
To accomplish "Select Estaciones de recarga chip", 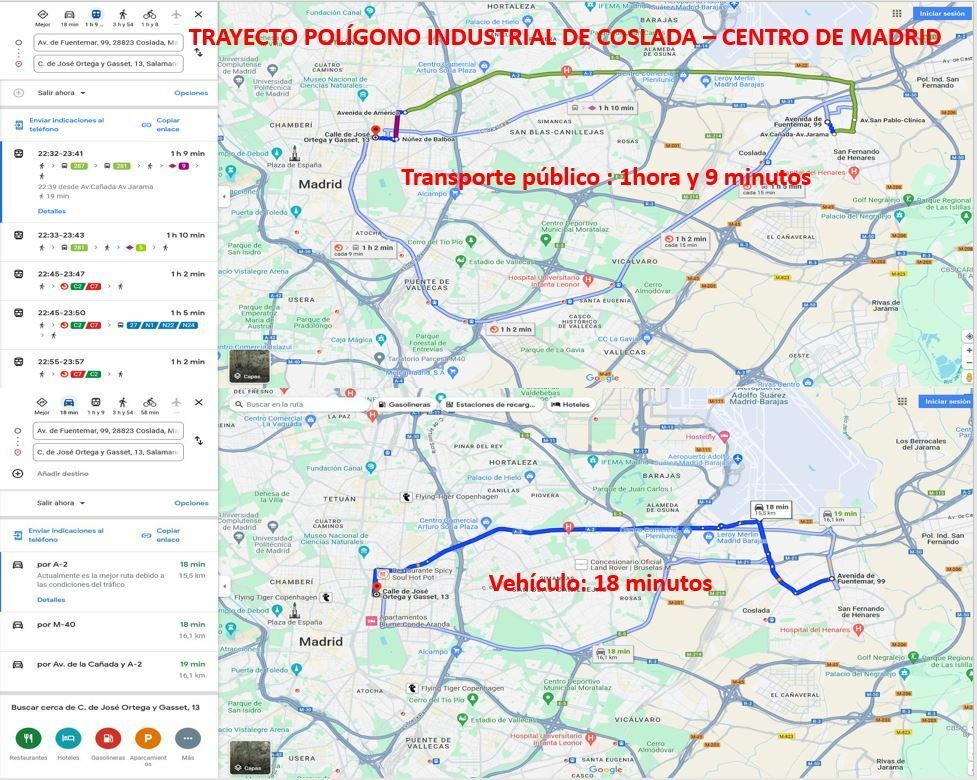I will pyautogui.click(x=491, y=404).
